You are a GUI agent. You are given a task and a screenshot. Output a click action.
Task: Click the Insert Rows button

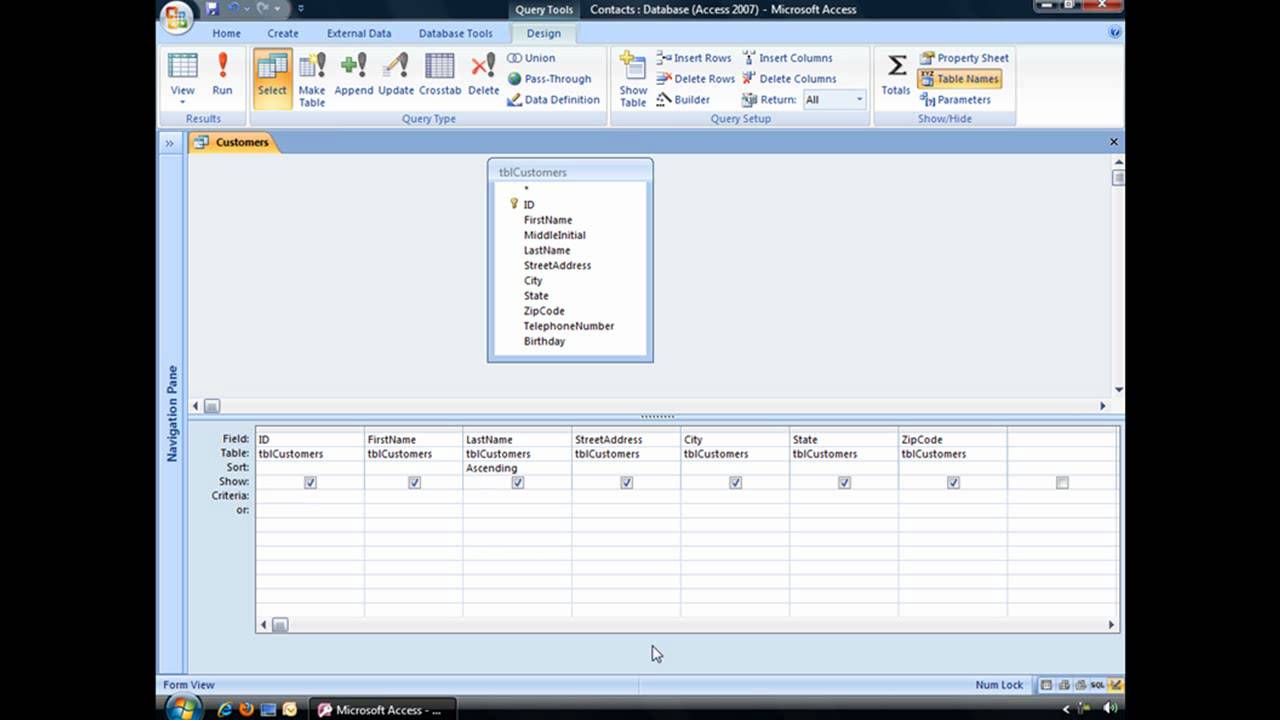point(693,58)
